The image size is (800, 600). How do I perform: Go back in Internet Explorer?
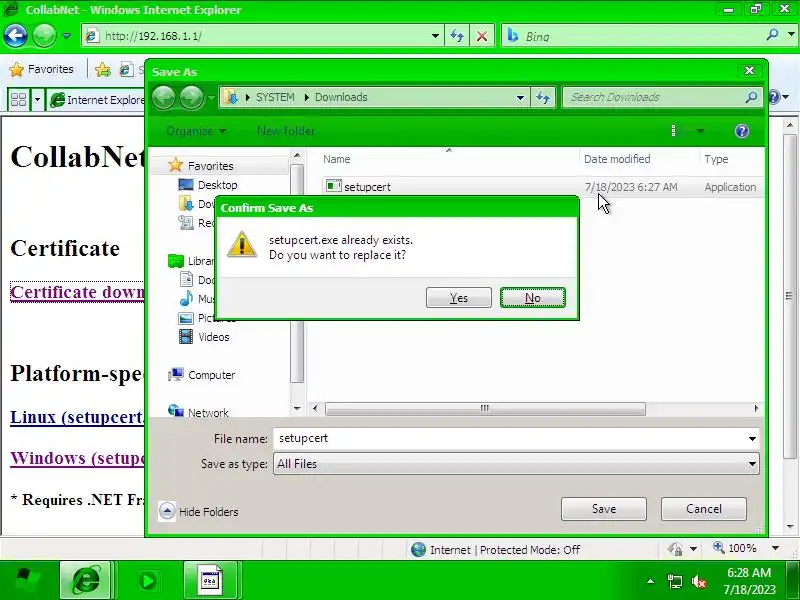click(15, 35)
